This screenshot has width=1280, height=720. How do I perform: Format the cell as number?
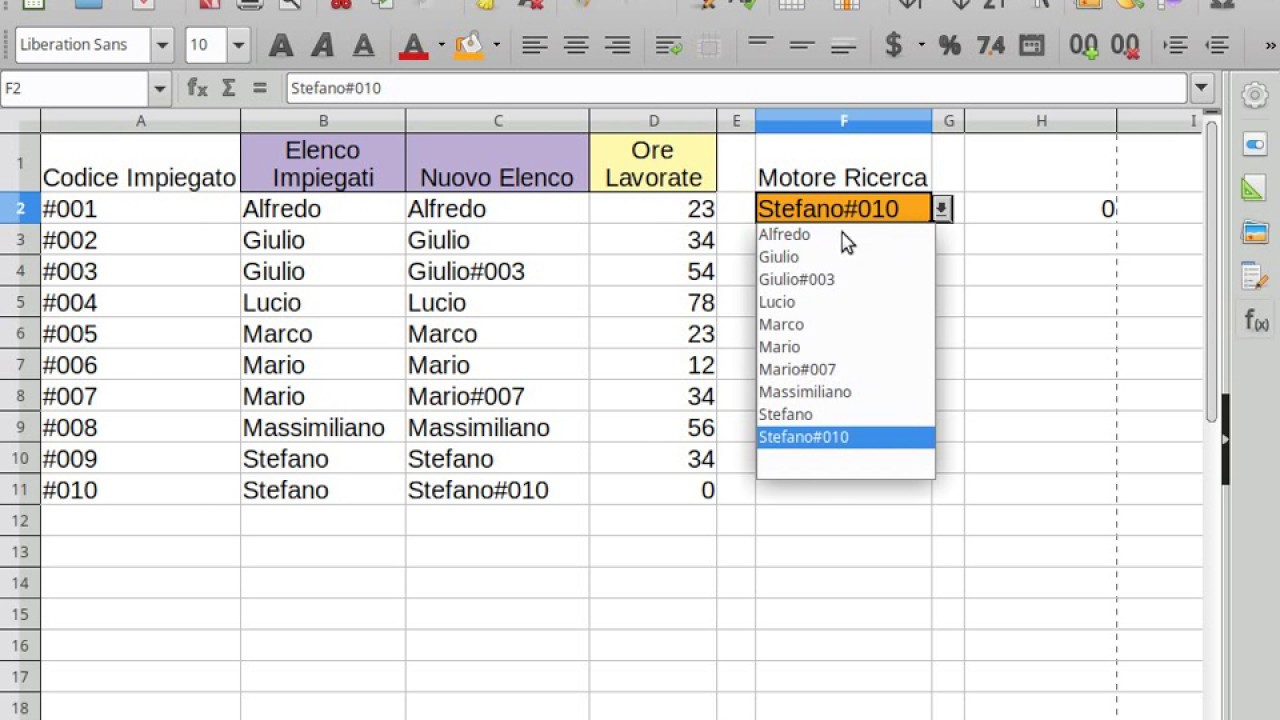point(990,45)
